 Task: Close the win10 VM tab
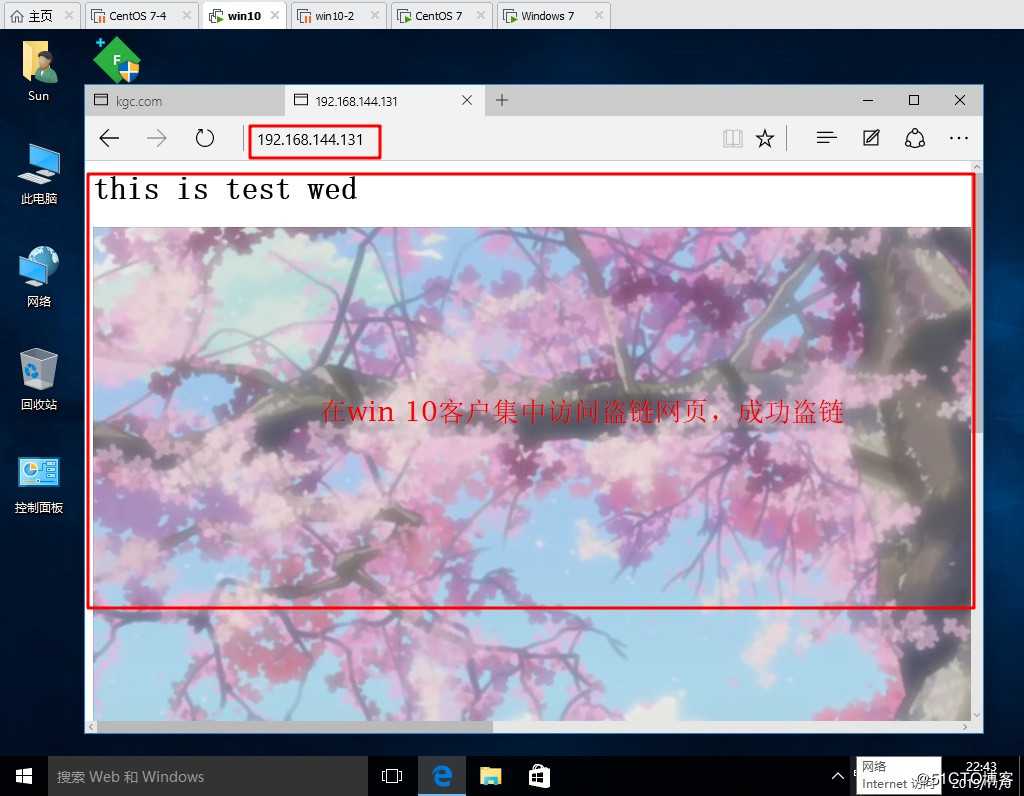(275, 15)
